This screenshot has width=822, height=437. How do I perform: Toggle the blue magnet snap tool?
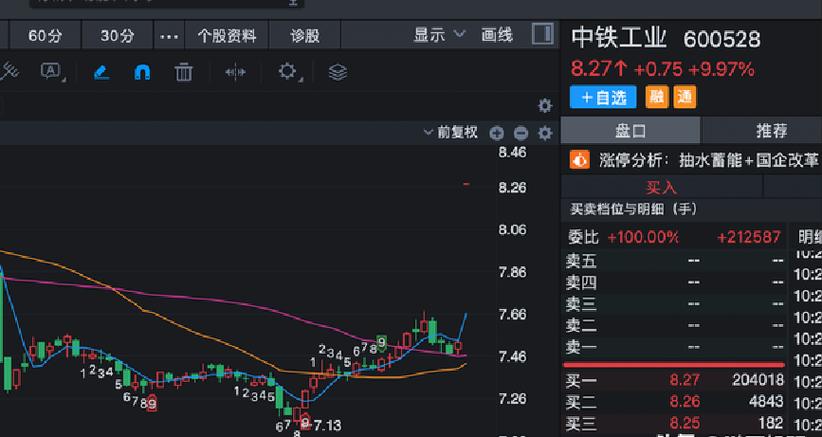click(x=142, y=72)
